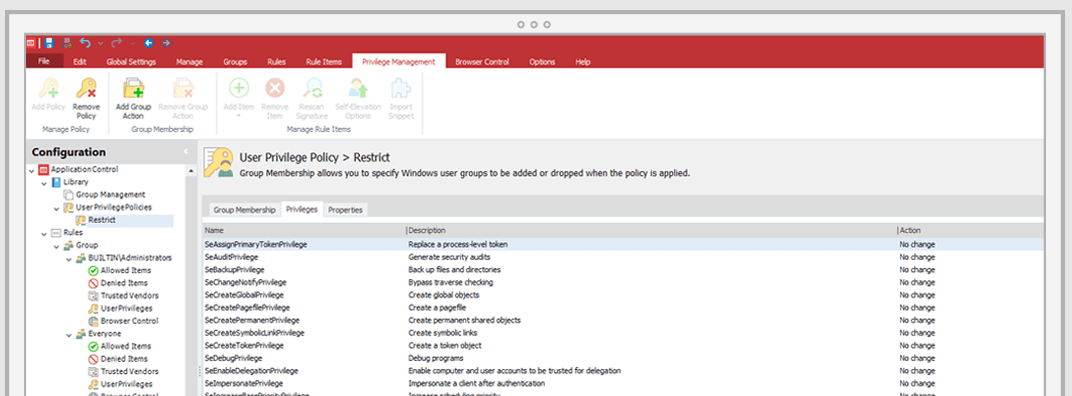Select User Privileges under BUILTIN\Administrators
The height and width of the screenshot is (396, 1072).
[121, 308]
